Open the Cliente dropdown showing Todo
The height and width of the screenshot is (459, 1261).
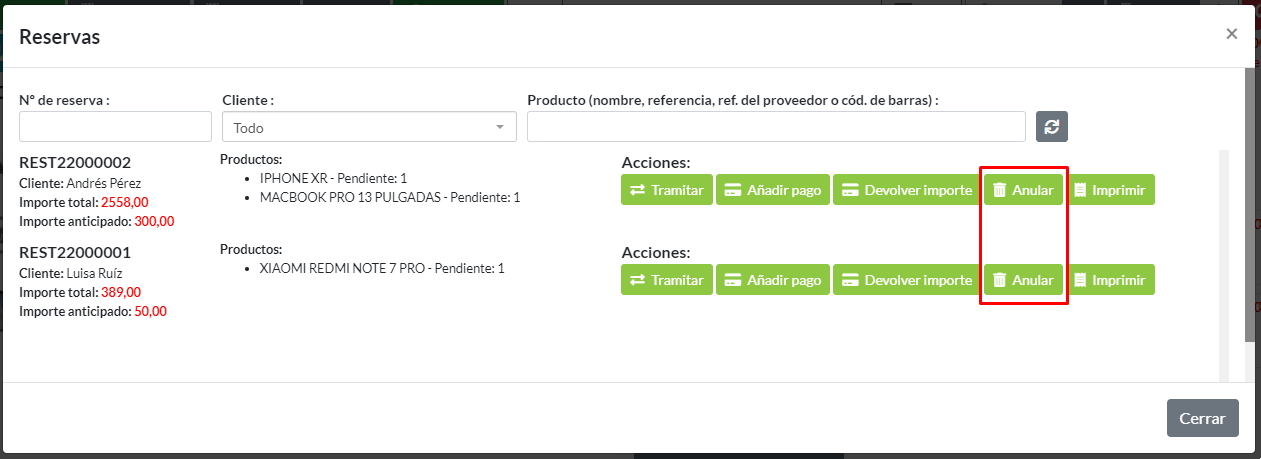[x=360, y=127]
